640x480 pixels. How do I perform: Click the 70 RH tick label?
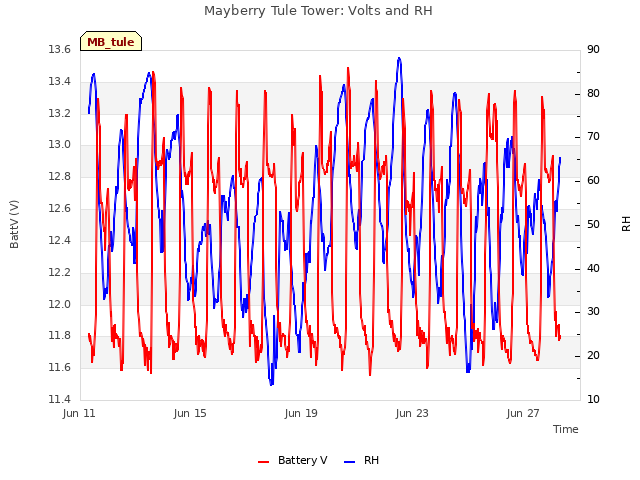(593, 137)
